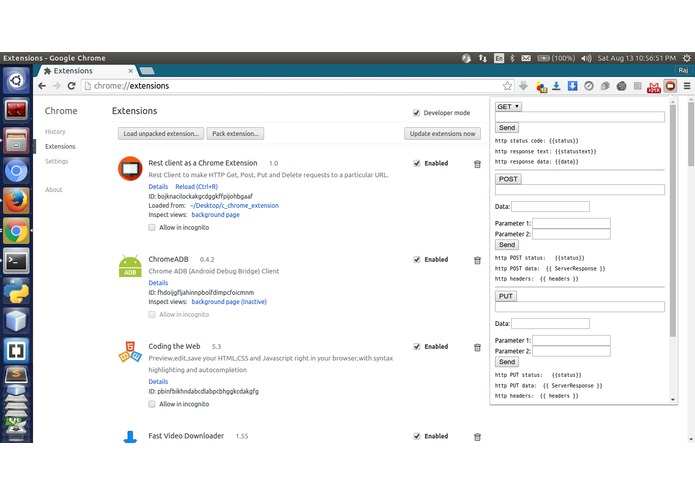This screenshot has height=494, width=695.
Task: Select the Extensions browser tab
Action: [x=86, y=71]
